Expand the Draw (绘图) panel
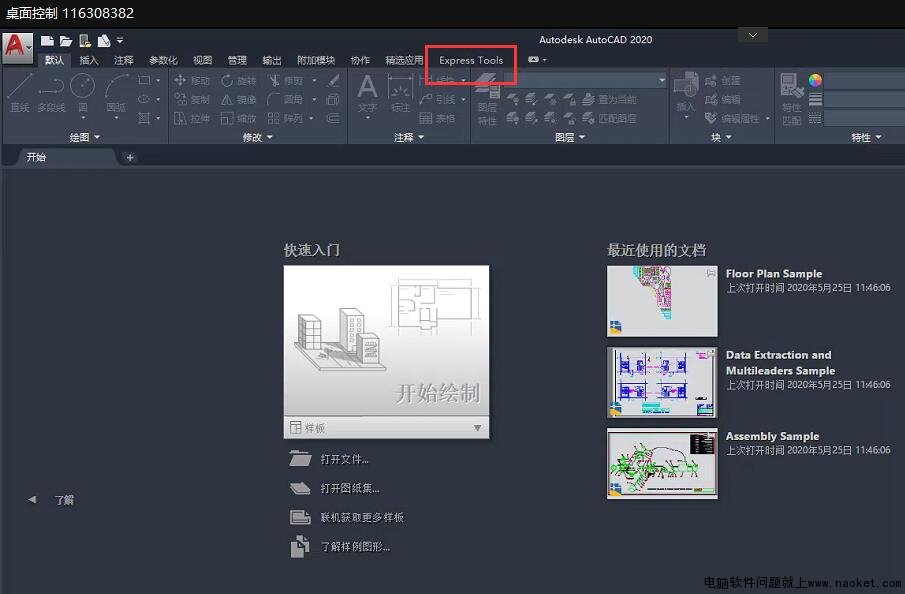Viewport: 905px width, 594px height. (x=85, y=137)
